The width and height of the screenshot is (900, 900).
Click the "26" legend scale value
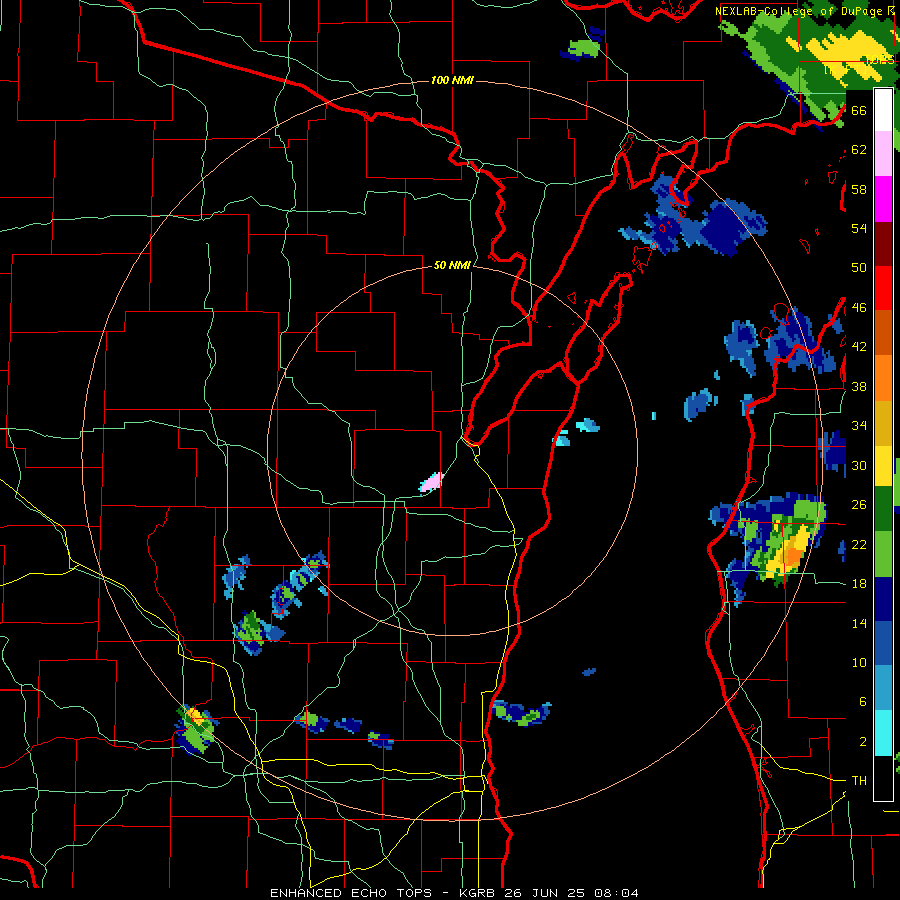[x=859, y=505]
